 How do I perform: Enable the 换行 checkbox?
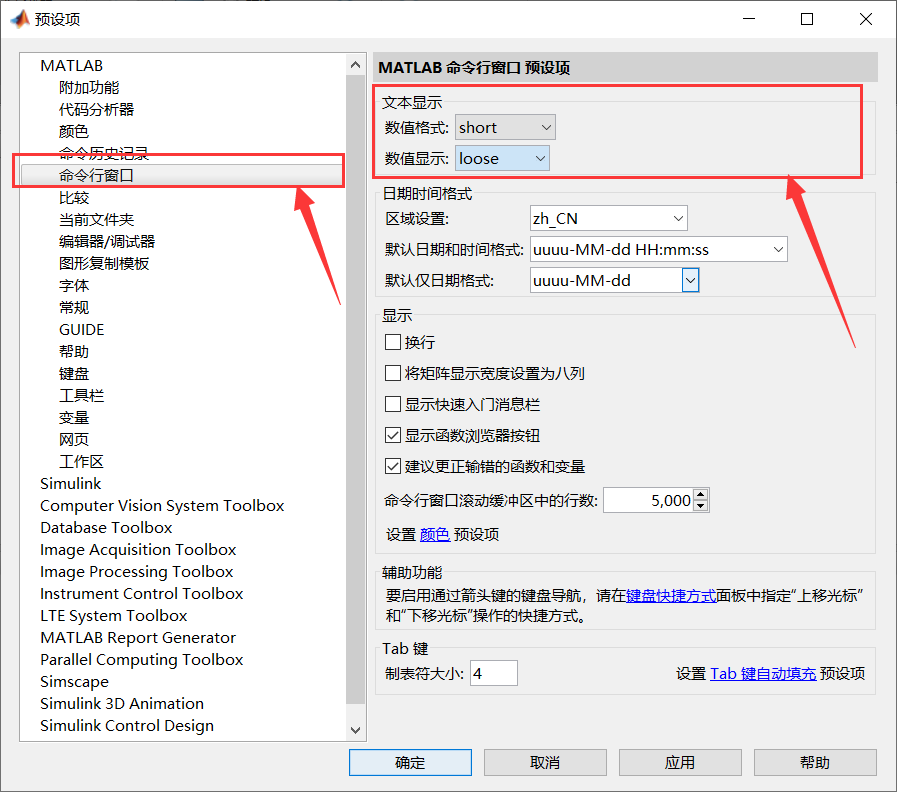tap(392, 342)
